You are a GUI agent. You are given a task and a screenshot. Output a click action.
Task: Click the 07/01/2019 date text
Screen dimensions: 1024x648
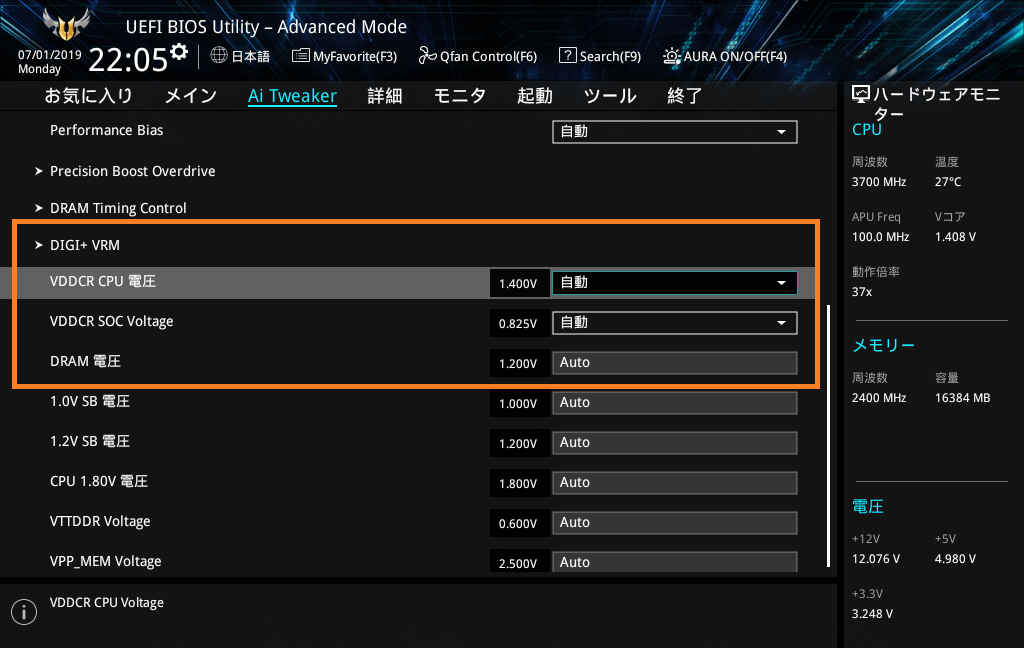pos(50,55)
